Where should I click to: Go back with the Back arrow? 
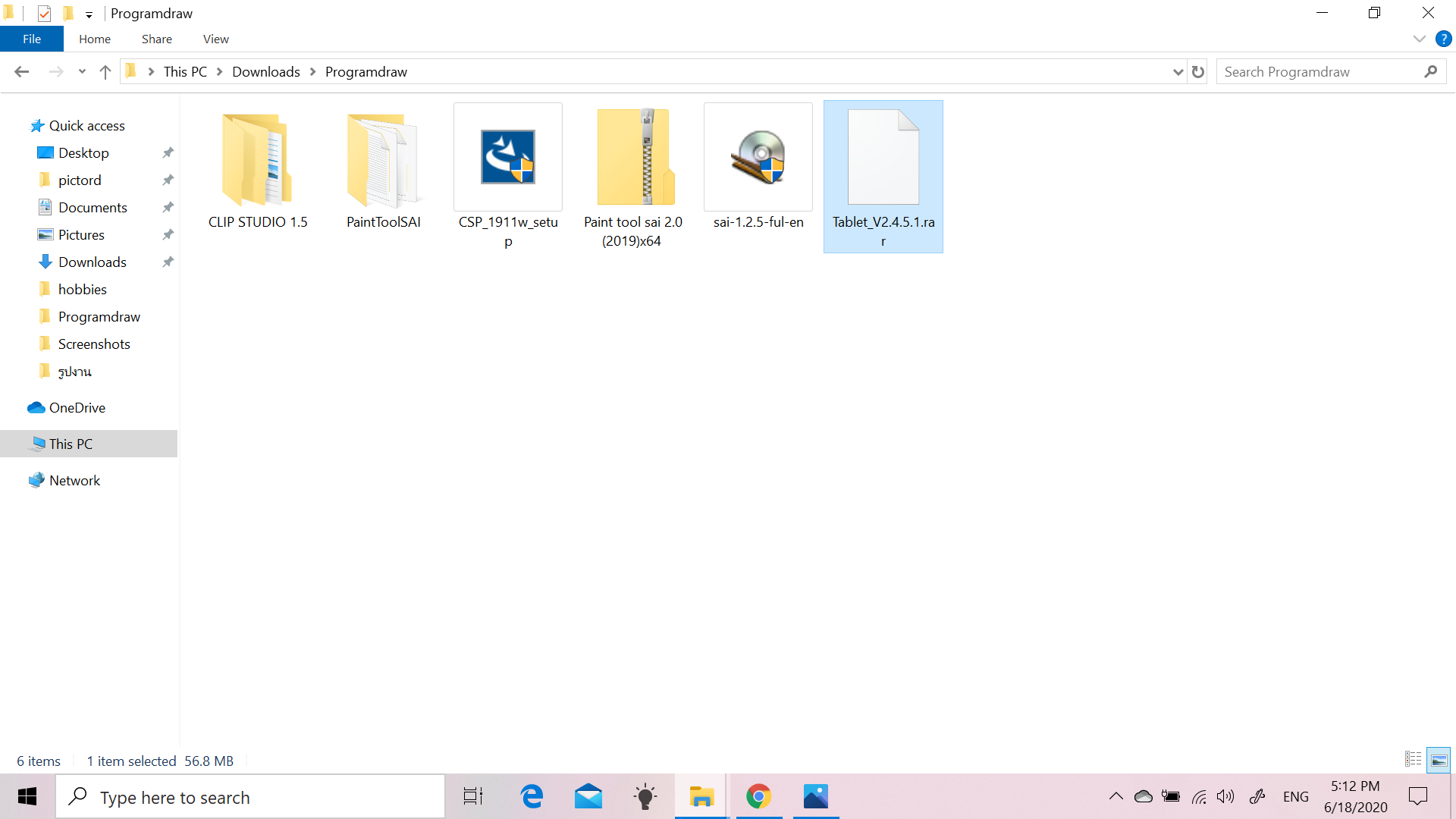[x=21, y=72]
